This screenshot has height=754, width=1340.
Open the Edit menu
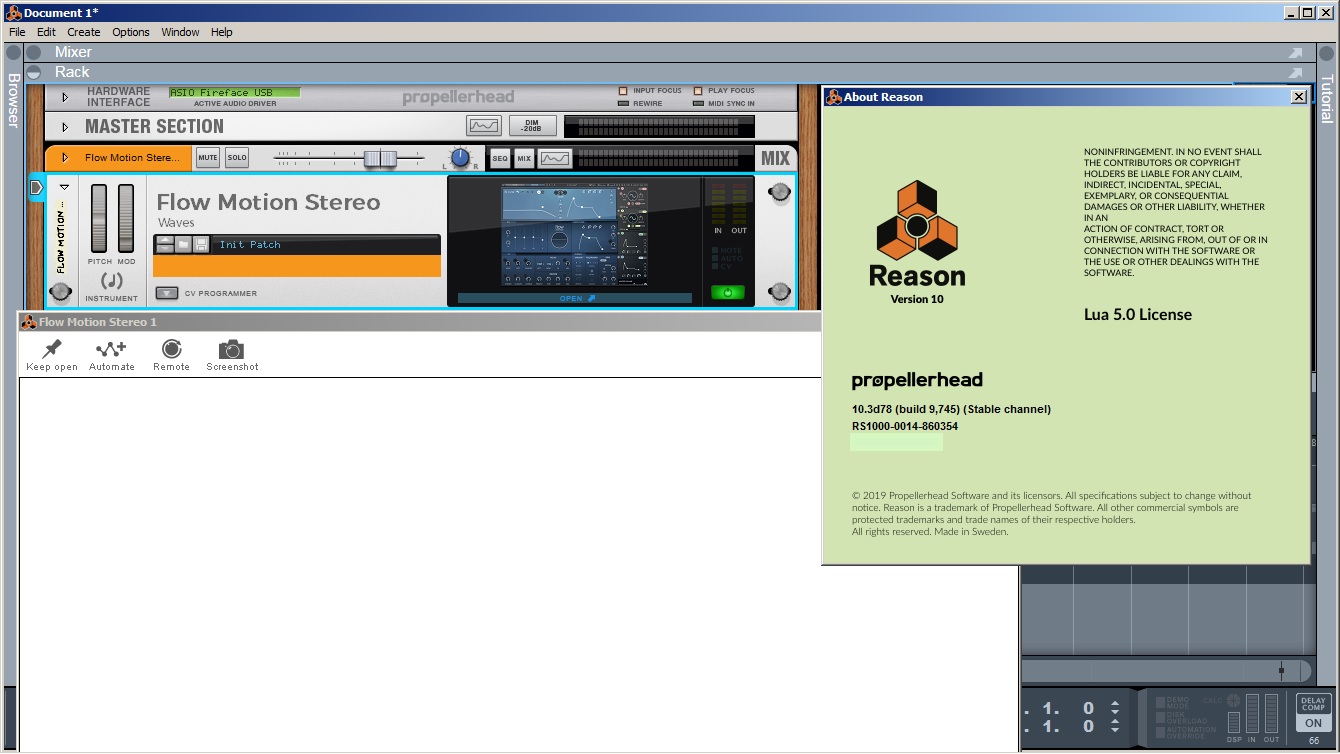coord(46,32)
